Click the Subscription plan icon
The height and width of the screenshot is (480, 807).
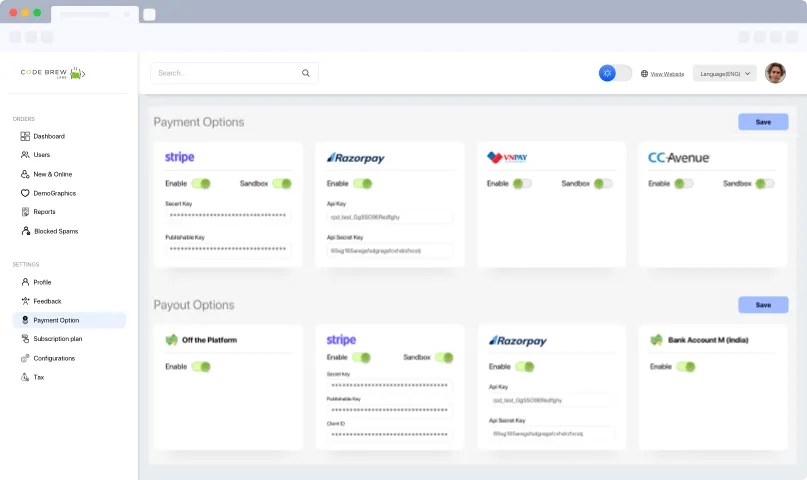[x=25, y=339]
